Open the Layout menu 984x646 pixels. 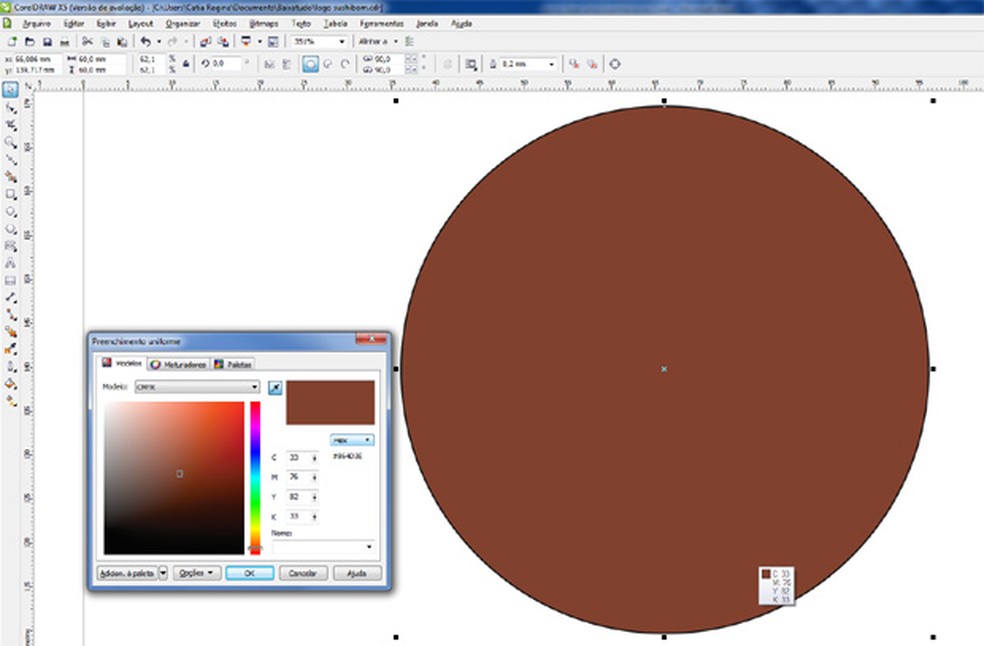pyautogui.click(x=141, y=22)
